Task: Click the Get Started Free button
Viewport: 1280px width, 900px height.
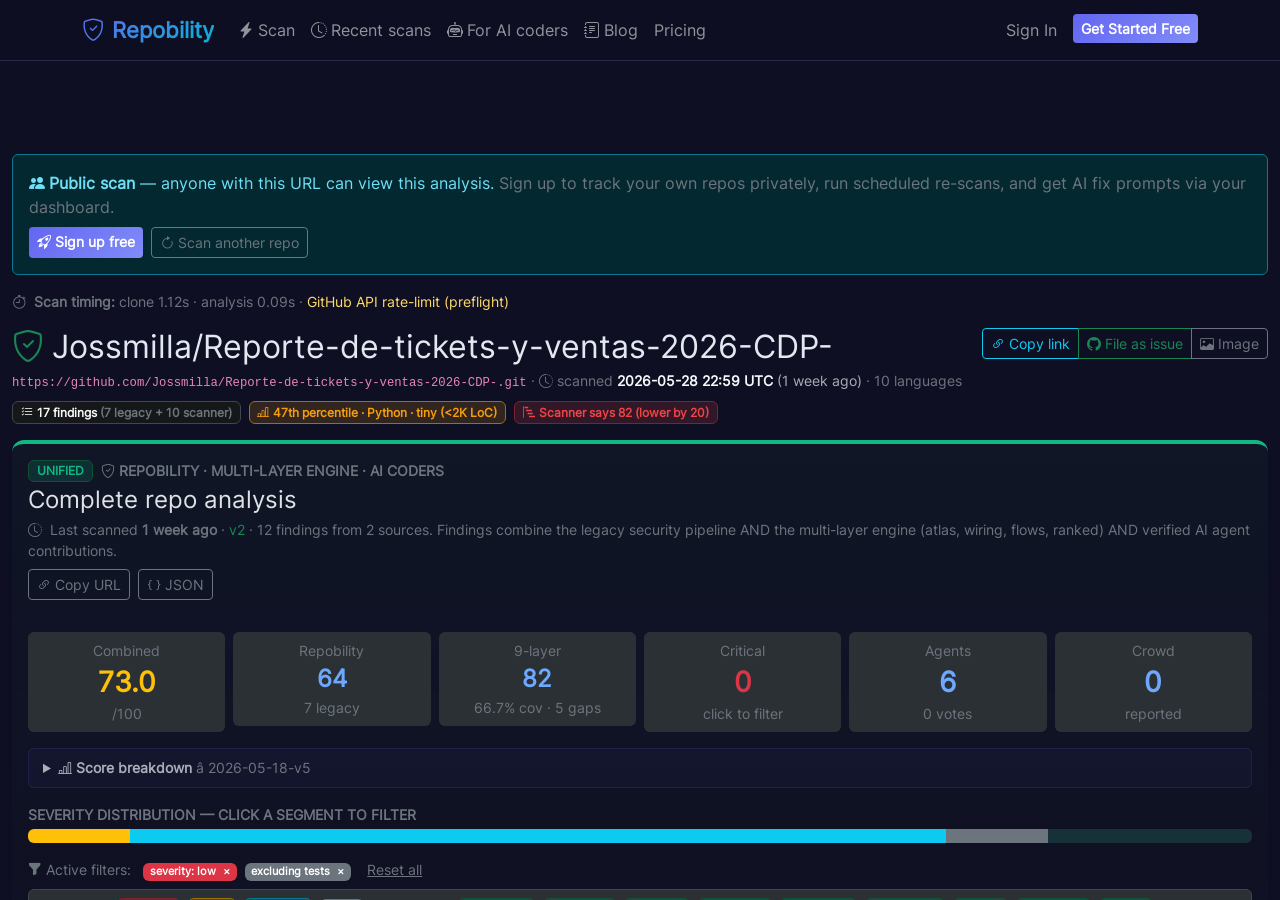Action: click(1135, 29)
